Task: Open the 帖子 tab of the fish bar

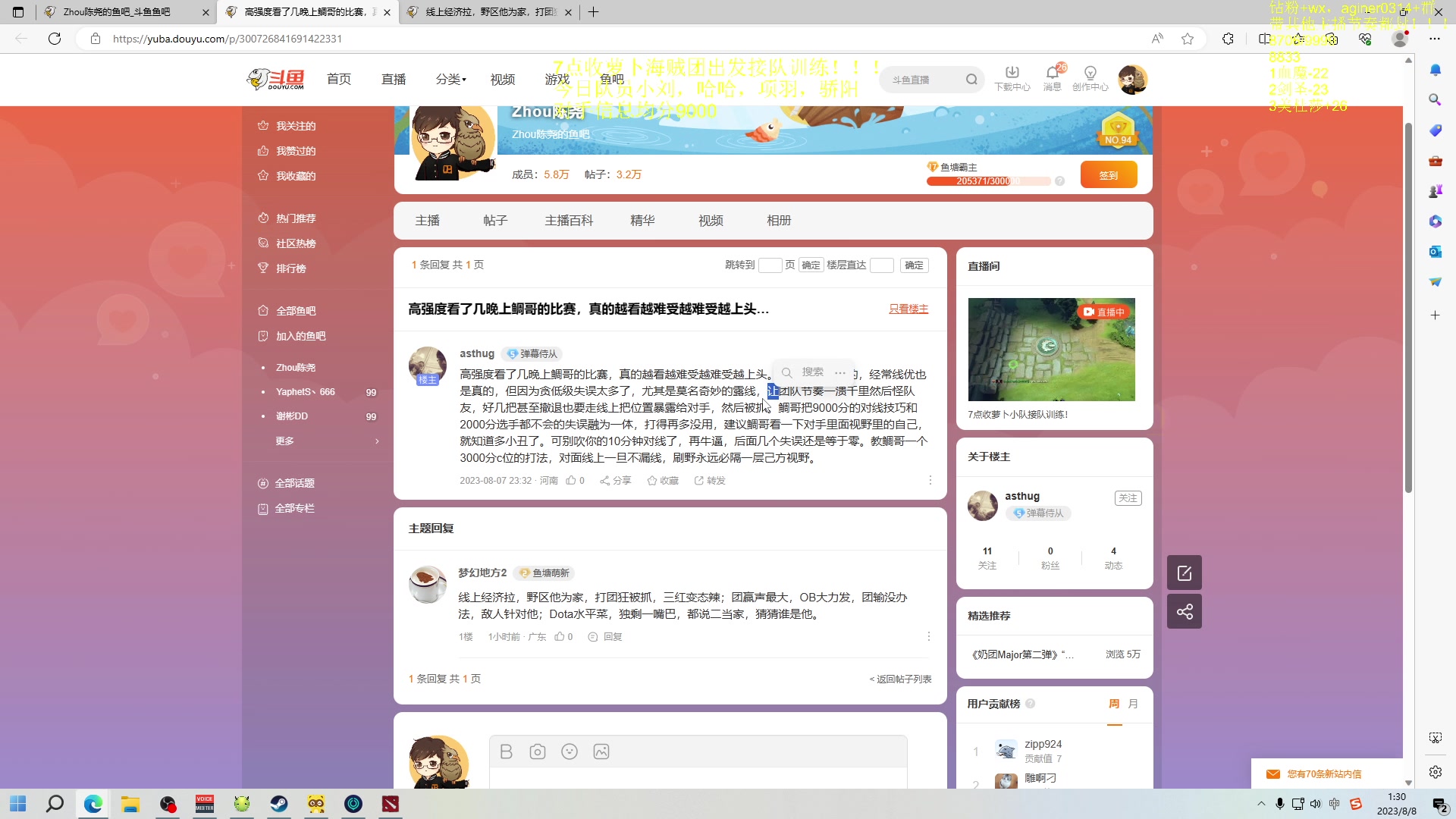Action: point(496,221)
